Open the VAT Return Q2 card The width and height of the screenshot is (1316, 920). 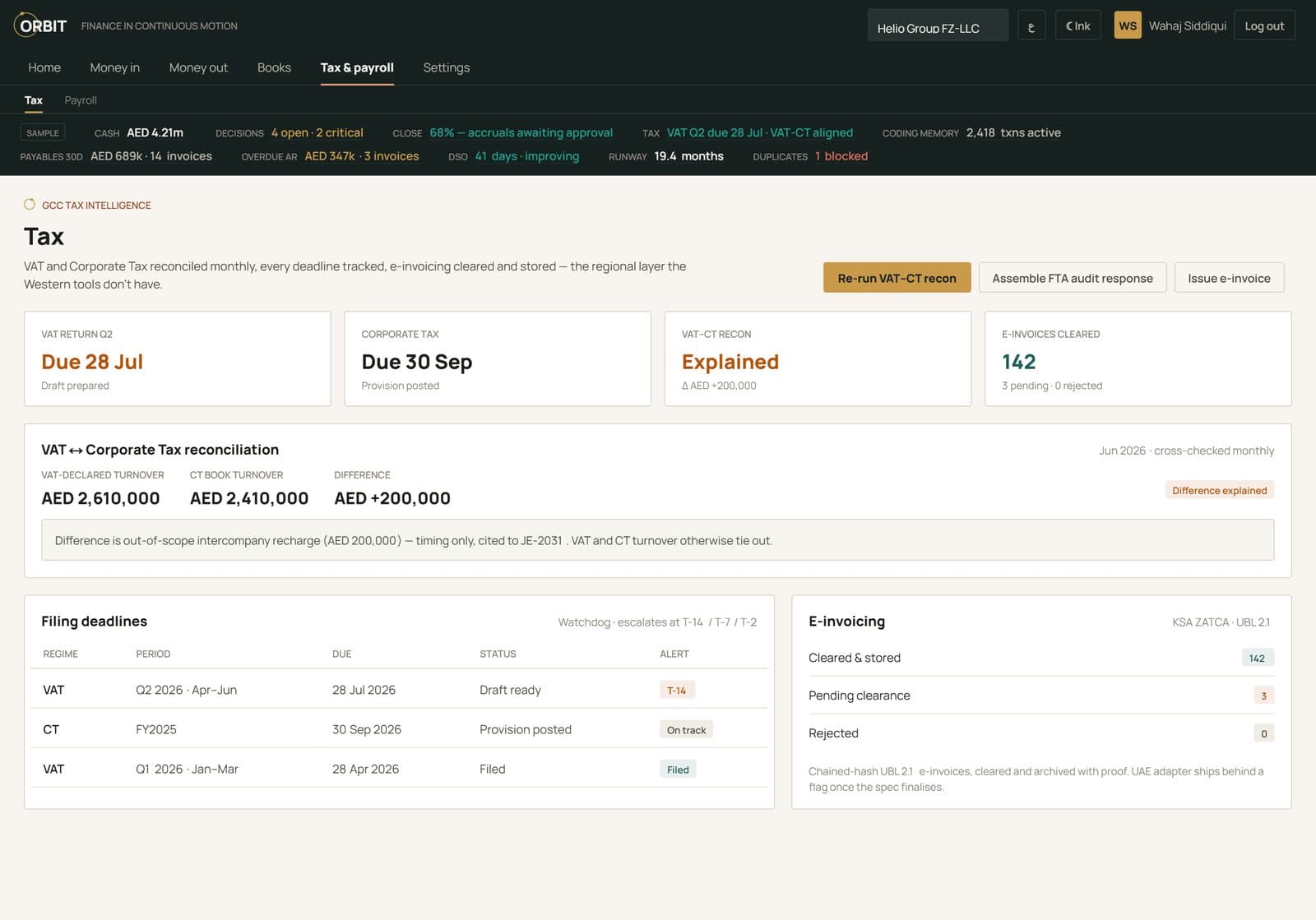click(x=178, y=358)
